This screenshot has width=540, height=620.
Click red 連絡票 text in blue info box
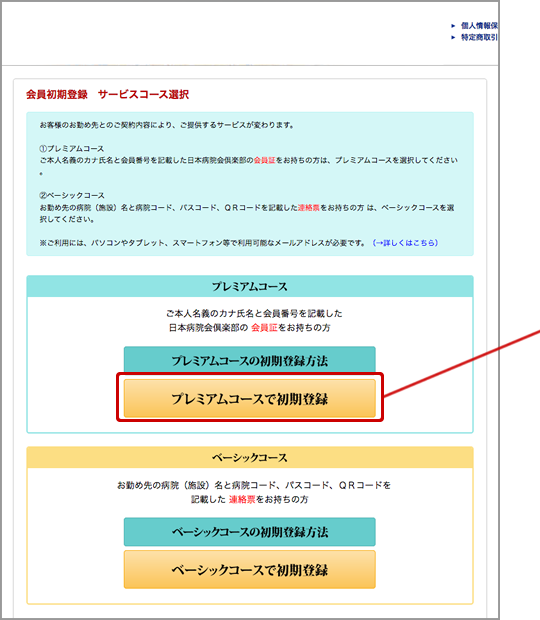click(308, 207)
